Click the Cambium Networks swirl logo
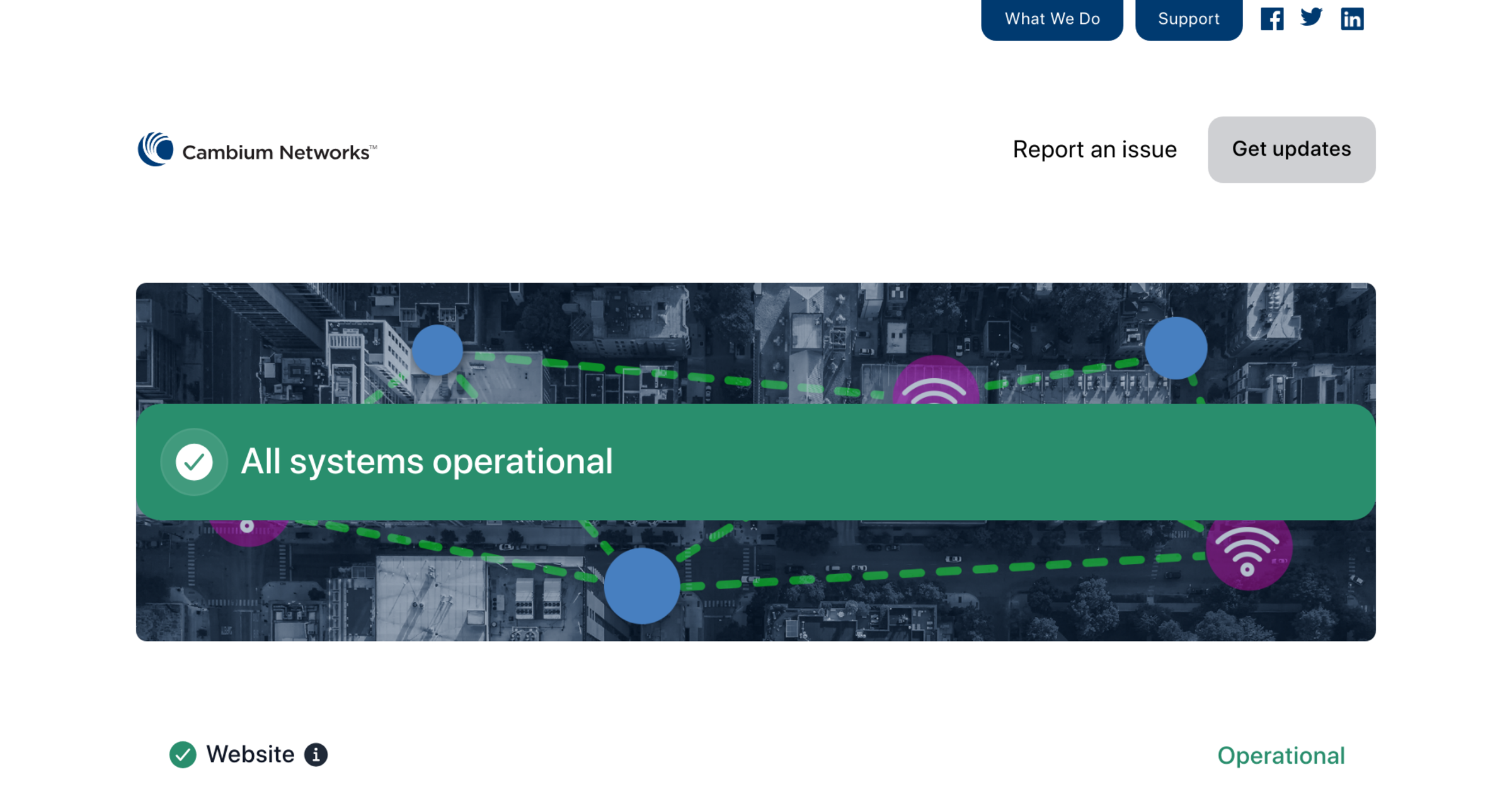 point(156,149)
